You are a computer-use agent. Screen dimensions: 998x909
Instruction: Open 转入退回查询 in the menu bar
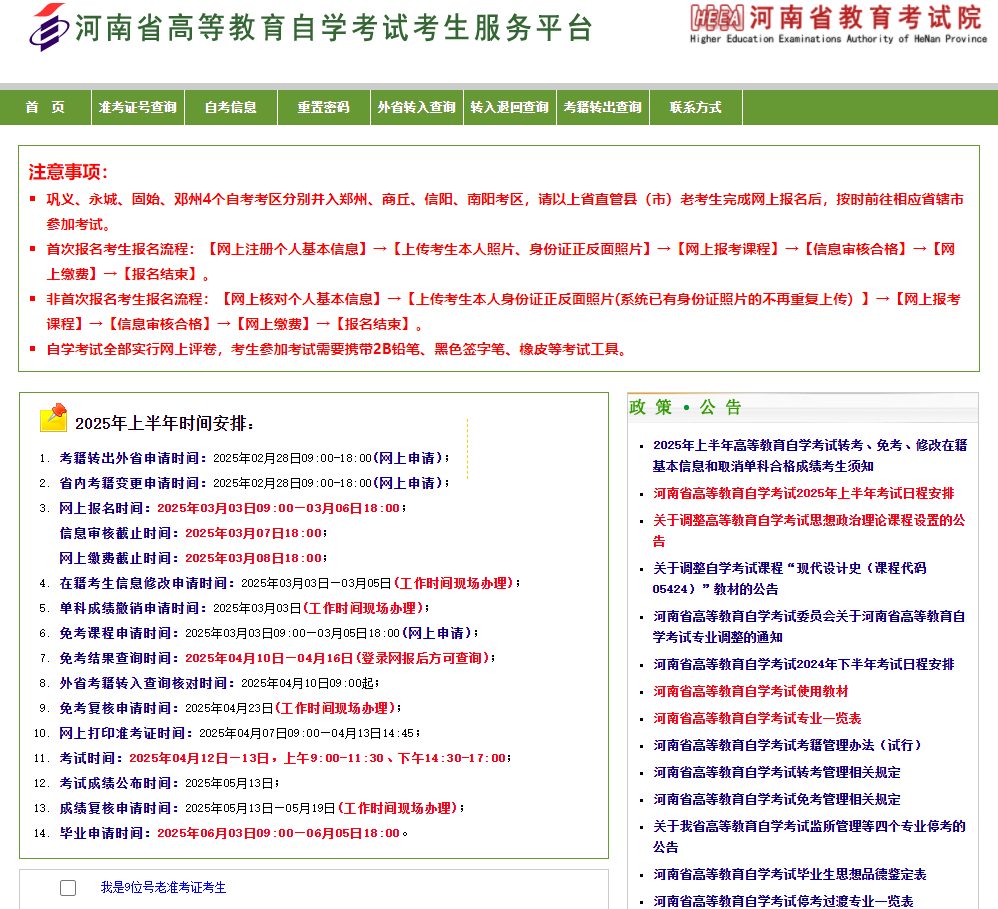click(x=510, y=106)
